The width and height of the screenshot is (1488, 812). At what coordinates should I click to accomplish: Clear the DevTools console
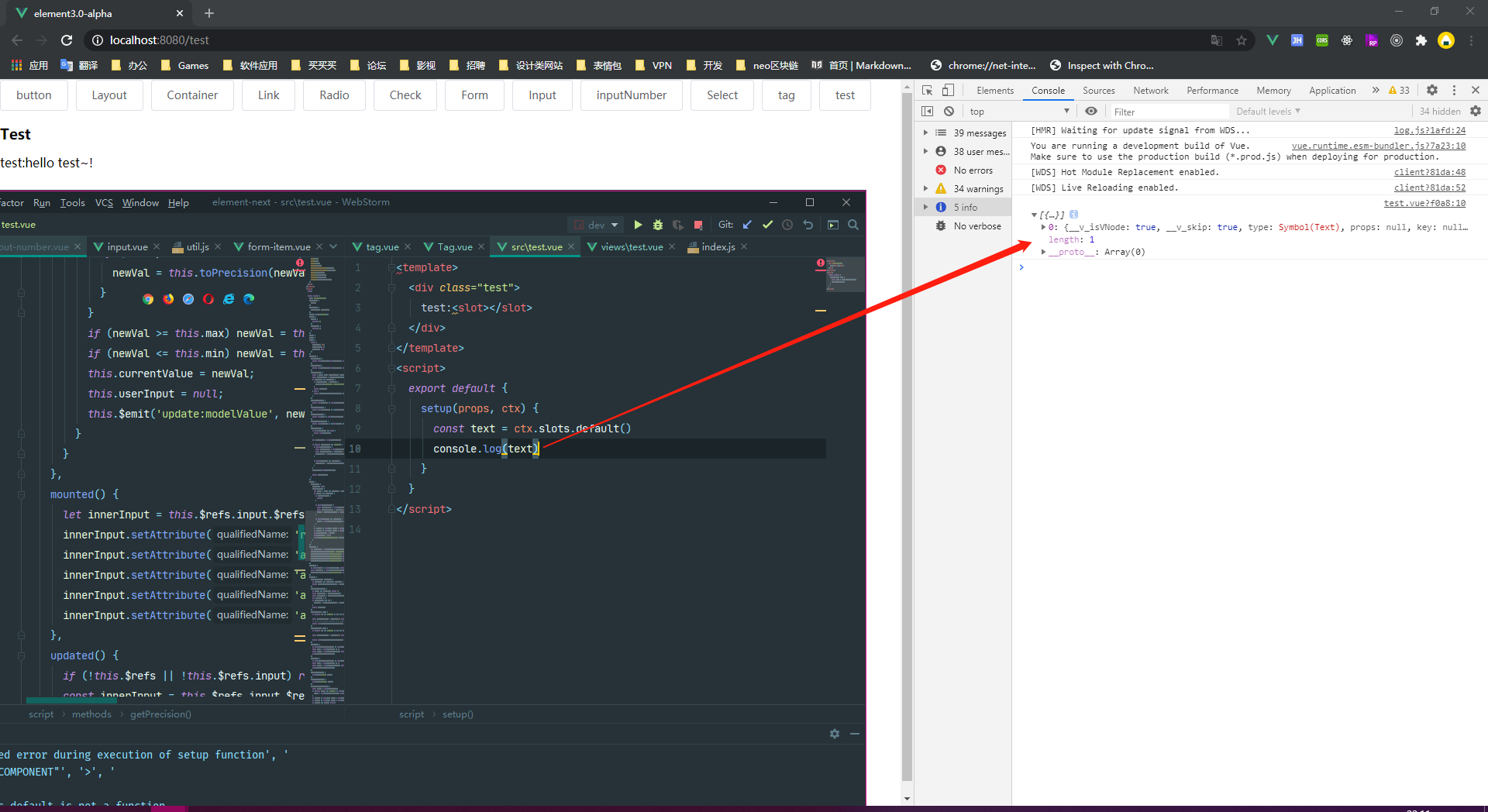click(949, 111)
